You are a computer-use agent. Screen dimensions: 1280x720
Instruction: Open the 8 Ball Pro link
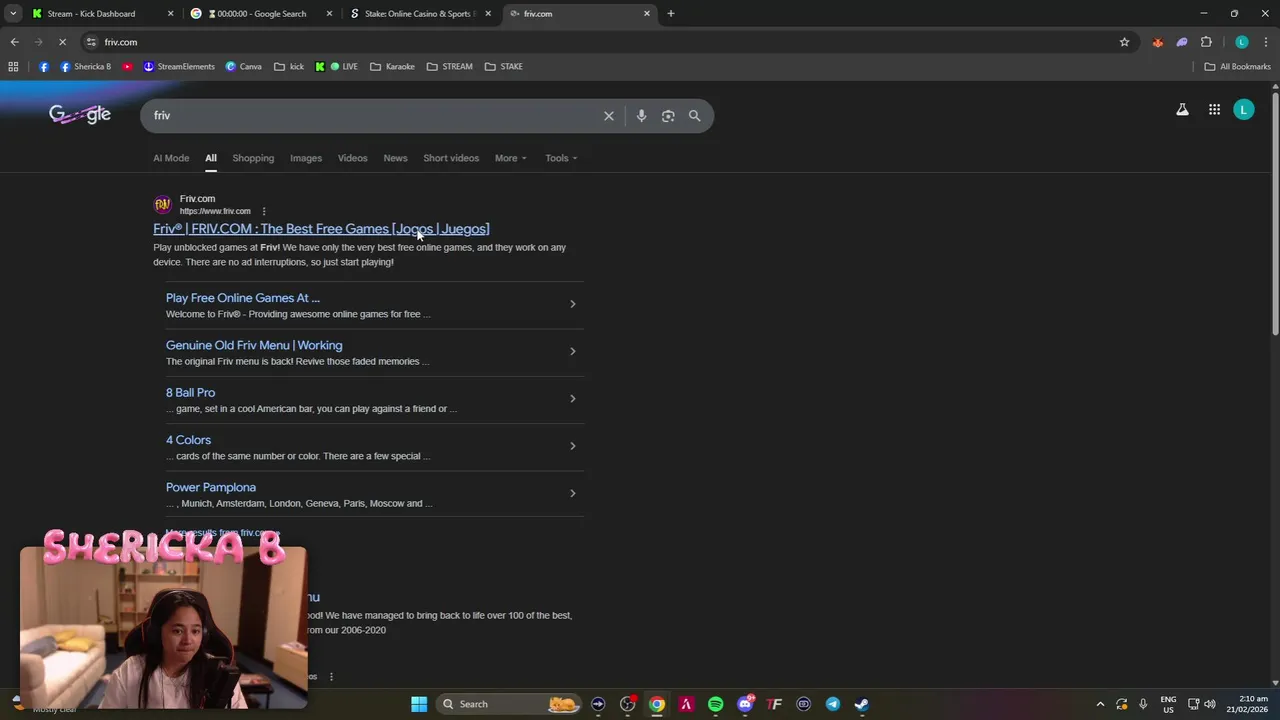tap(190, 393)
